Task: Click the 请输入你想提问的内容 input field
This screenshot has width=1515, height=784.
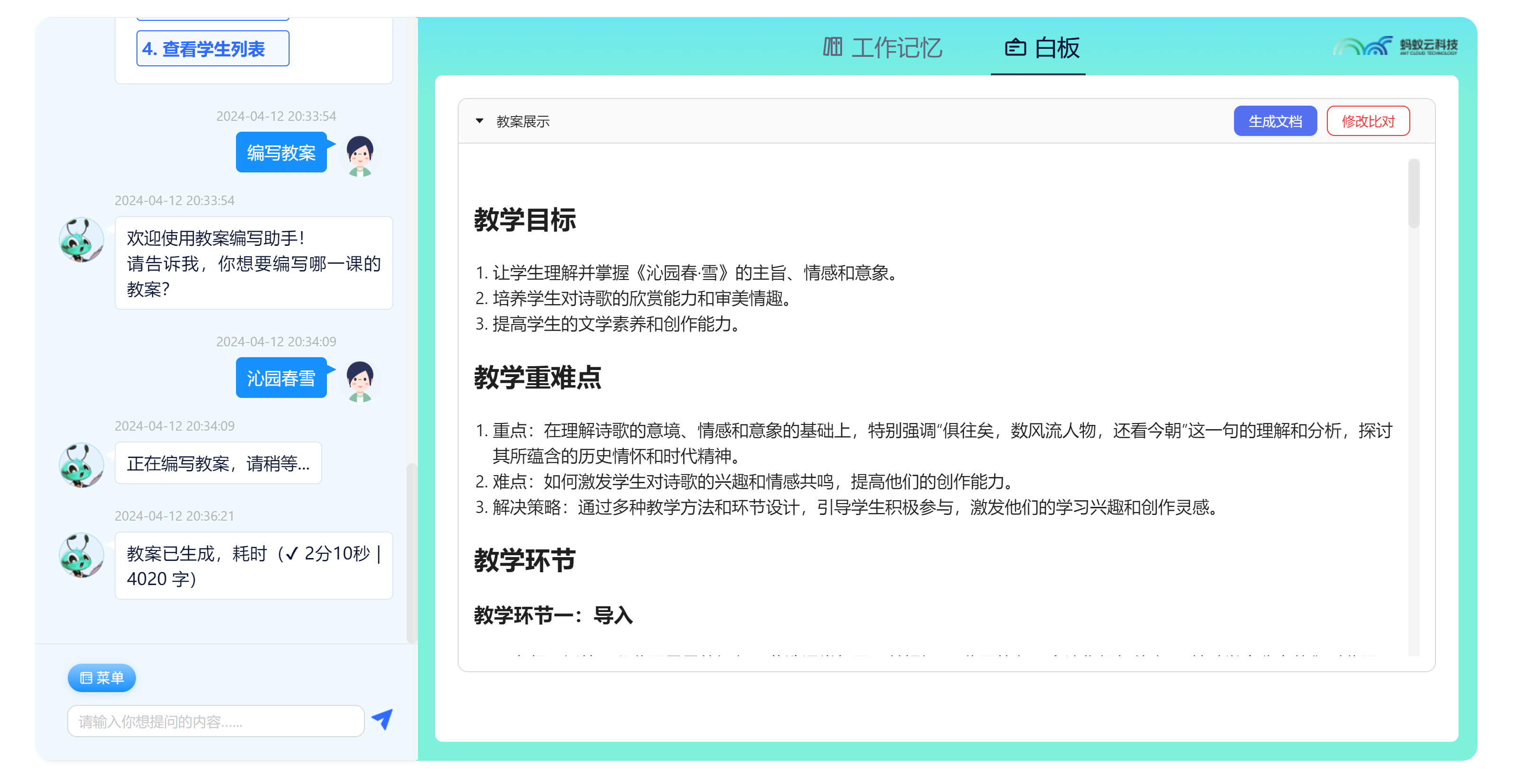Action: [x=216, y=721]
